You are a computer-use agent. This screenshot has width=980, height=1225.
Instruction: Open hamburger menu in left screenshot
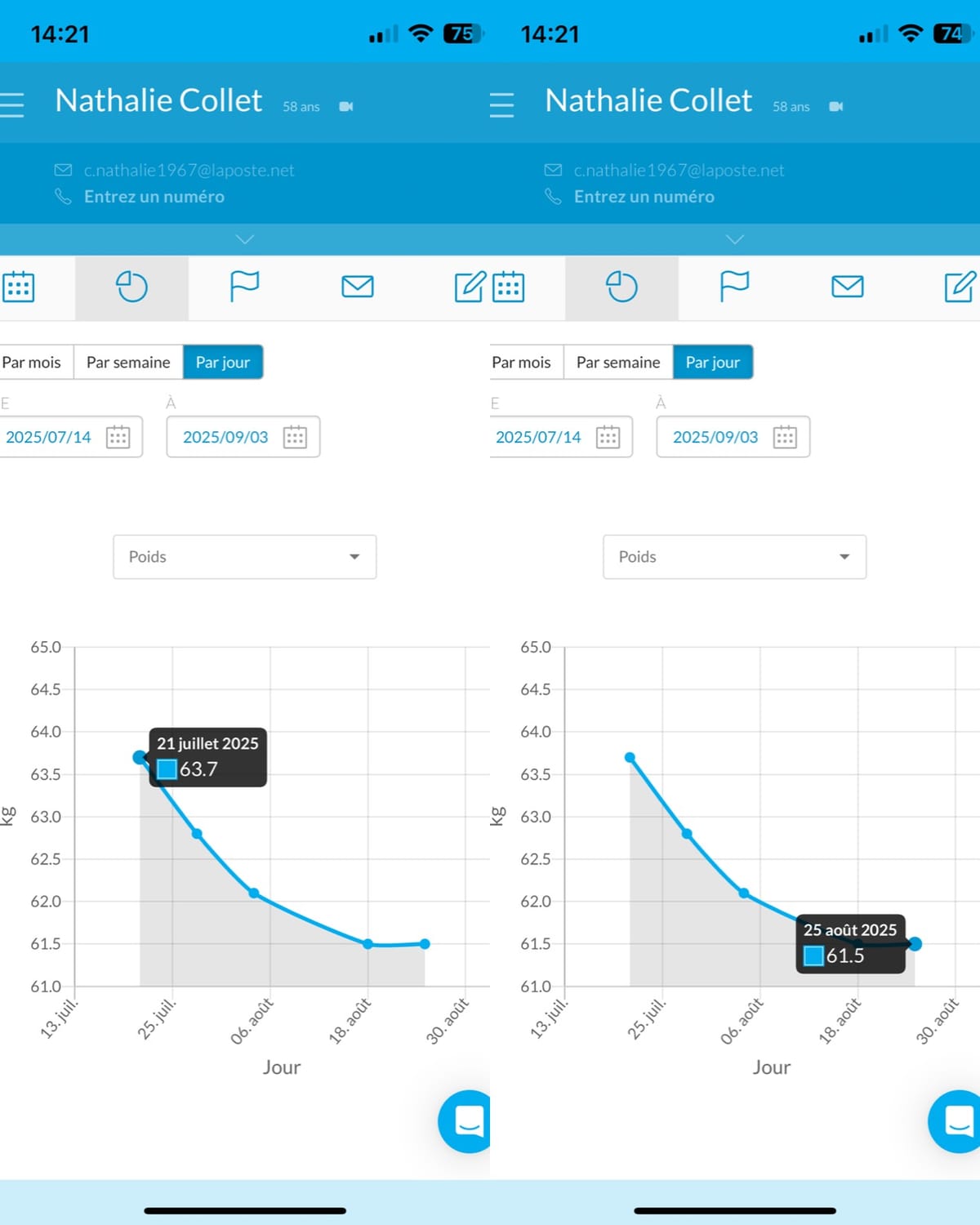(11, 105)
